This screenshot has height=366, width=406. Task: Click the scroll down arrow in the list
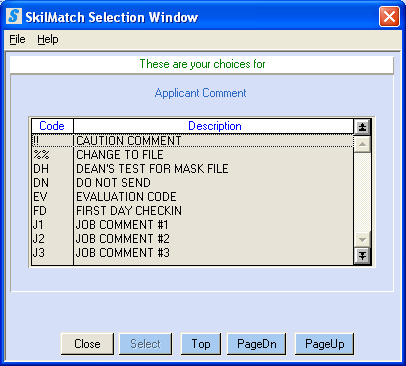pyautogui.click(x=362, y=239)
